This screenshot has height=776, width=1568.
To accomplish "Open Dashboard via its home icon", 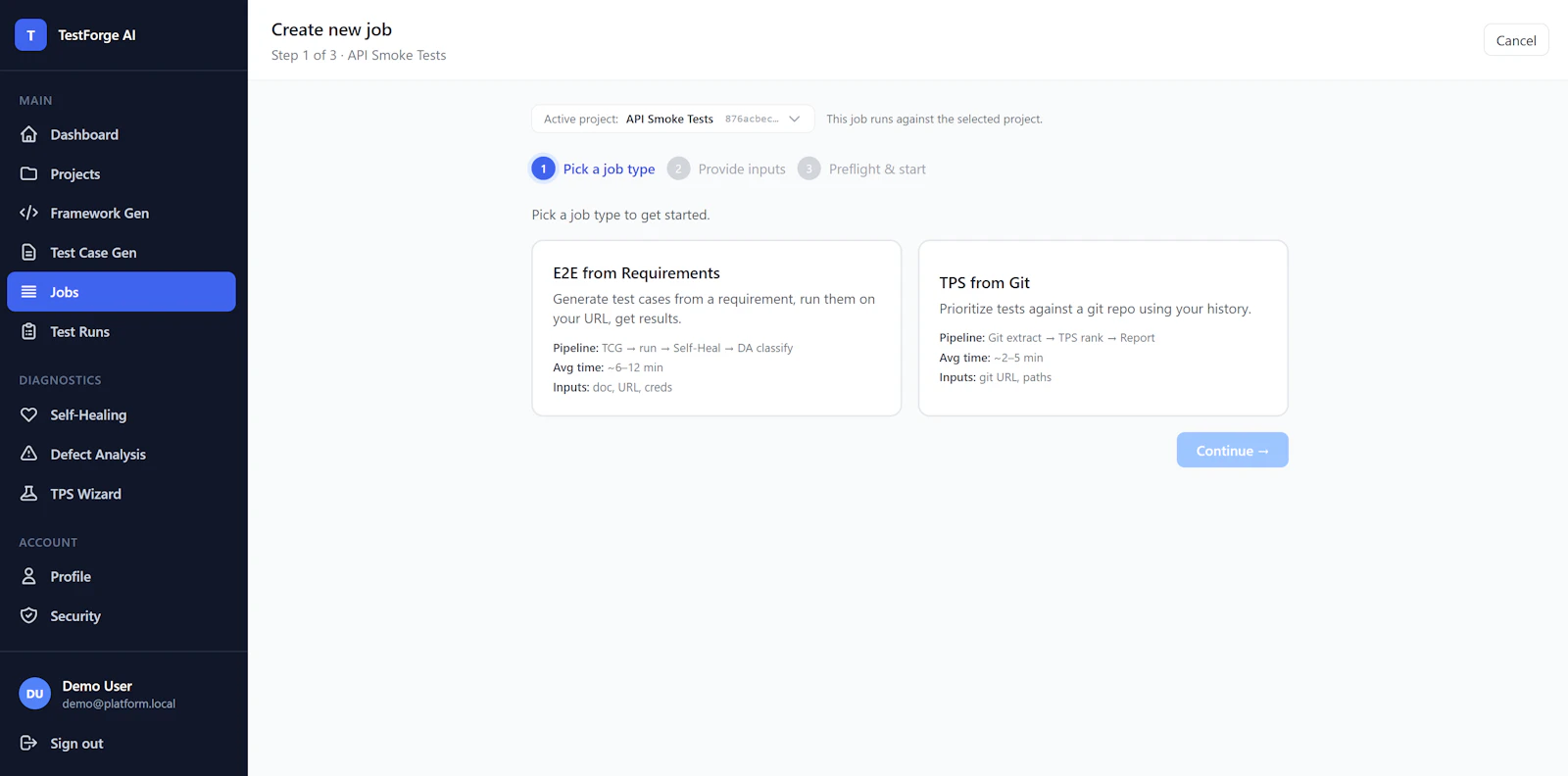I will pyautogui.click(x=29, y=134).
